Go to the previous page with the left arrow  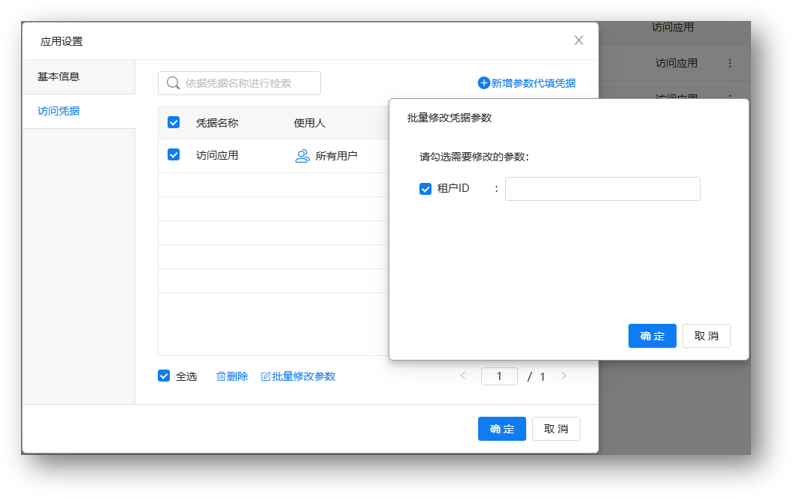(x=463, y=376)
